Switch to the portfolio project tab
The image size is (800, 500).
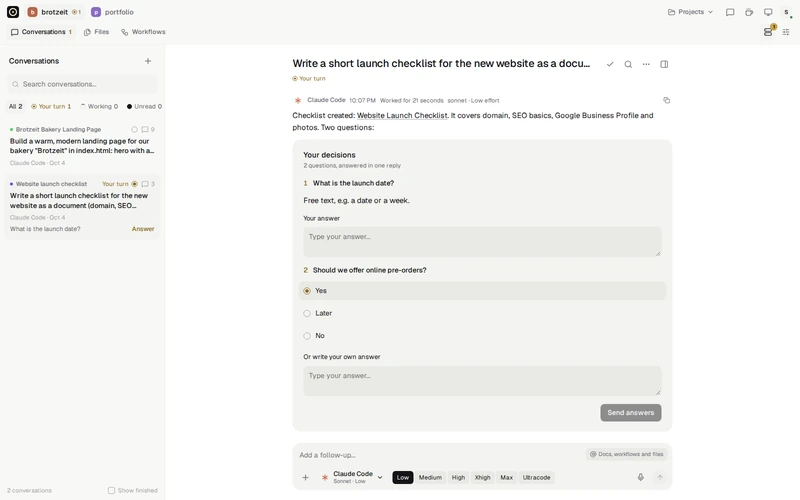112,12
